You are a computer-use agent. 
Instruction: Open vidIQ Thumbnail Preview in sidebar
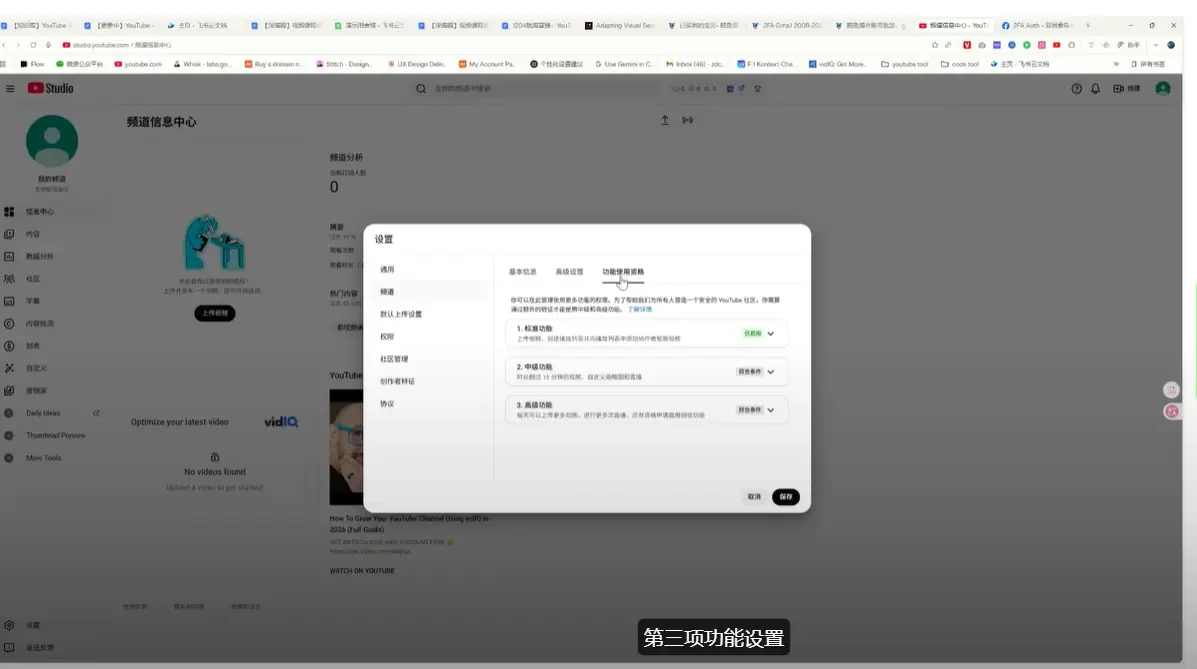click(55, 435)
